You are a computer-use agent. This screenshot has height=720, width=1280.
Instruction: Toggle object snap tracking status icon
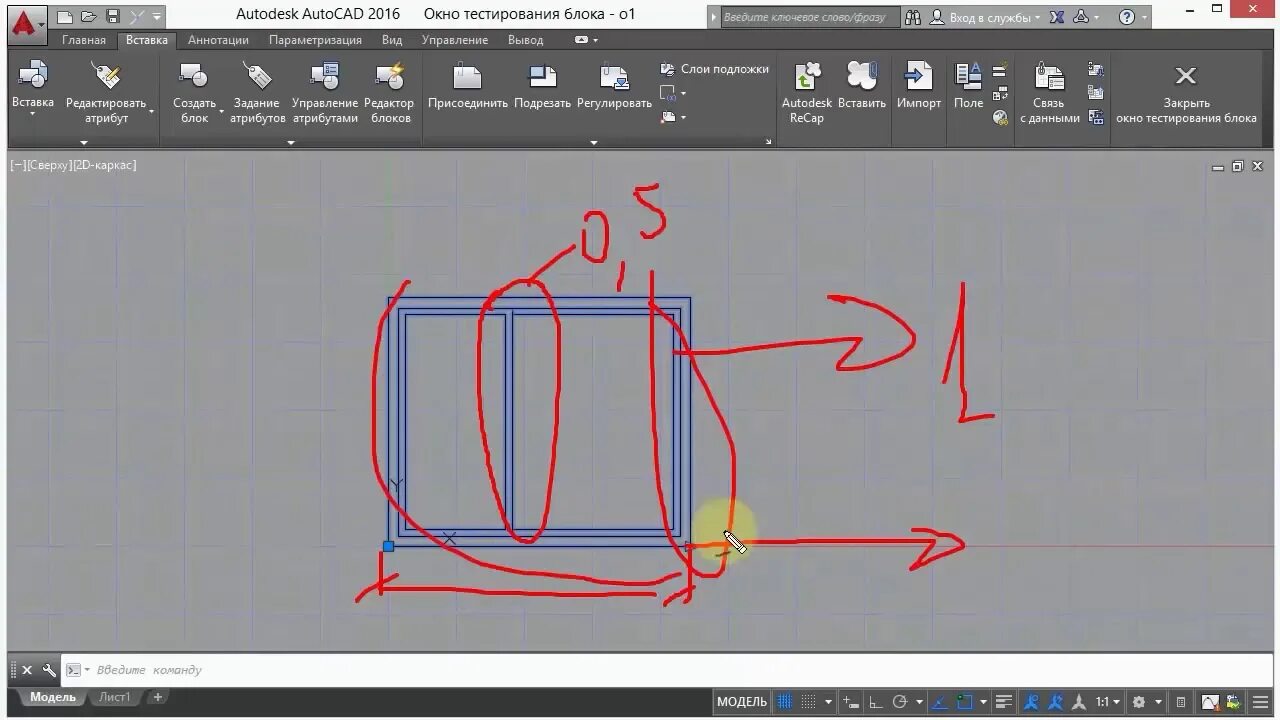tap(941, 702)
